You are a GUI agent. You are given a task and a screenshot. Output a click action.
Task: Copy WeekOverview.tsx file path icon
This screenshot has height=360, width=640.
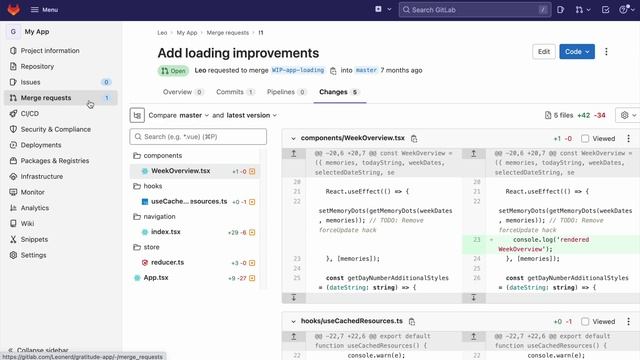pyautogui.click(x=414, y=139)
